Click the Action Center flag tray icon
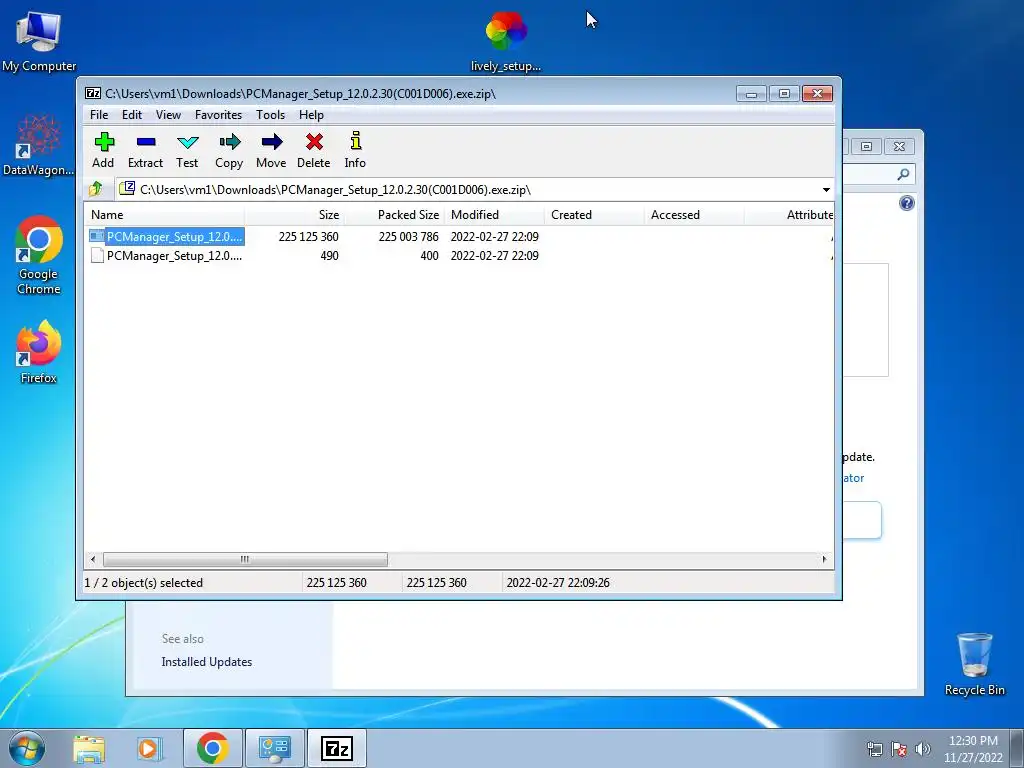 click(x=899, y=749)
